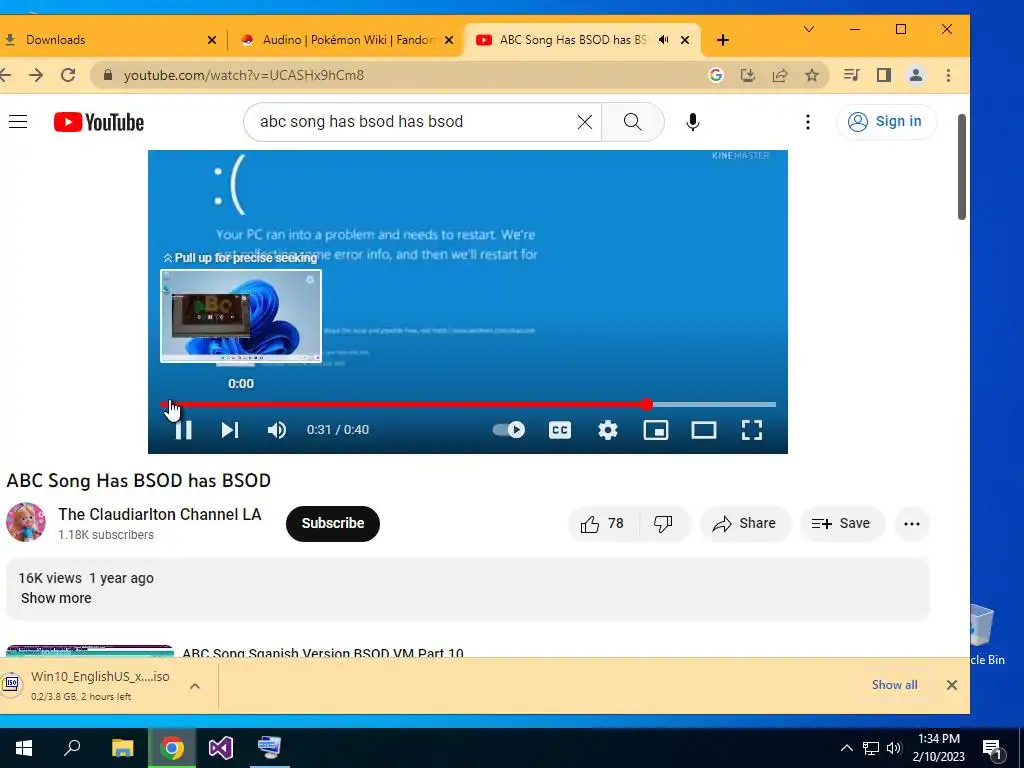Click the page vertical scrollbar
1024x768 pixels.
pyautogui.click(x=961, y=167)
